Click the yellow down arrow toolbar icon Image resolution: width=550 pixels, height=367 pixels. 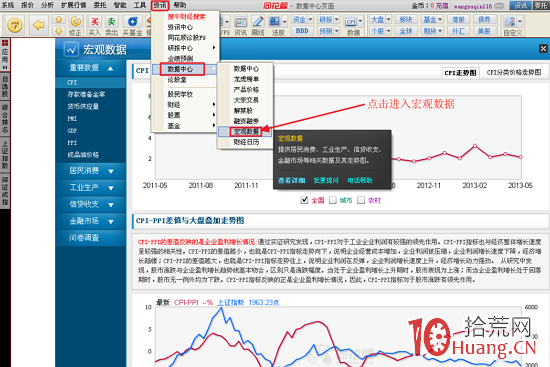59,31
